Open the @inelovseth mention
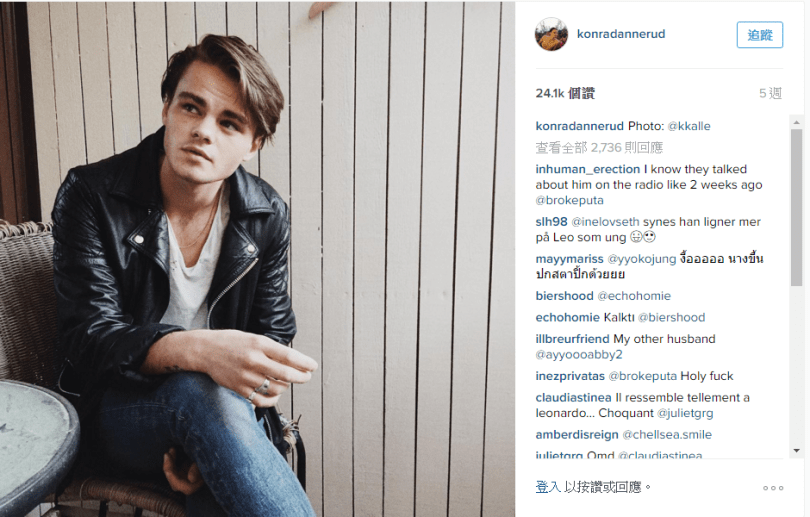This screenshot has width=810, height=517. point(605,222)
